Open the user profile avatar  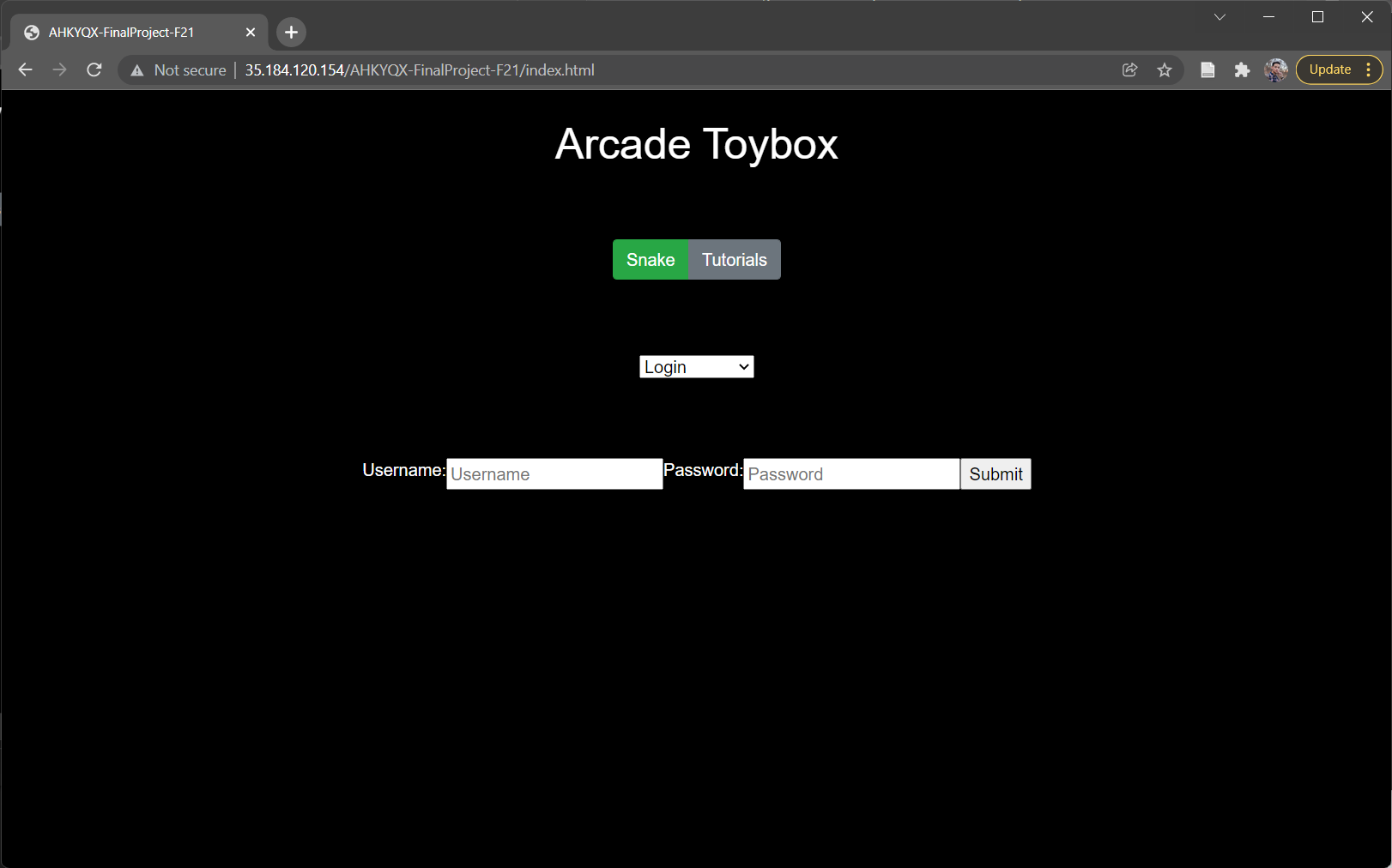pos(1276,70)
